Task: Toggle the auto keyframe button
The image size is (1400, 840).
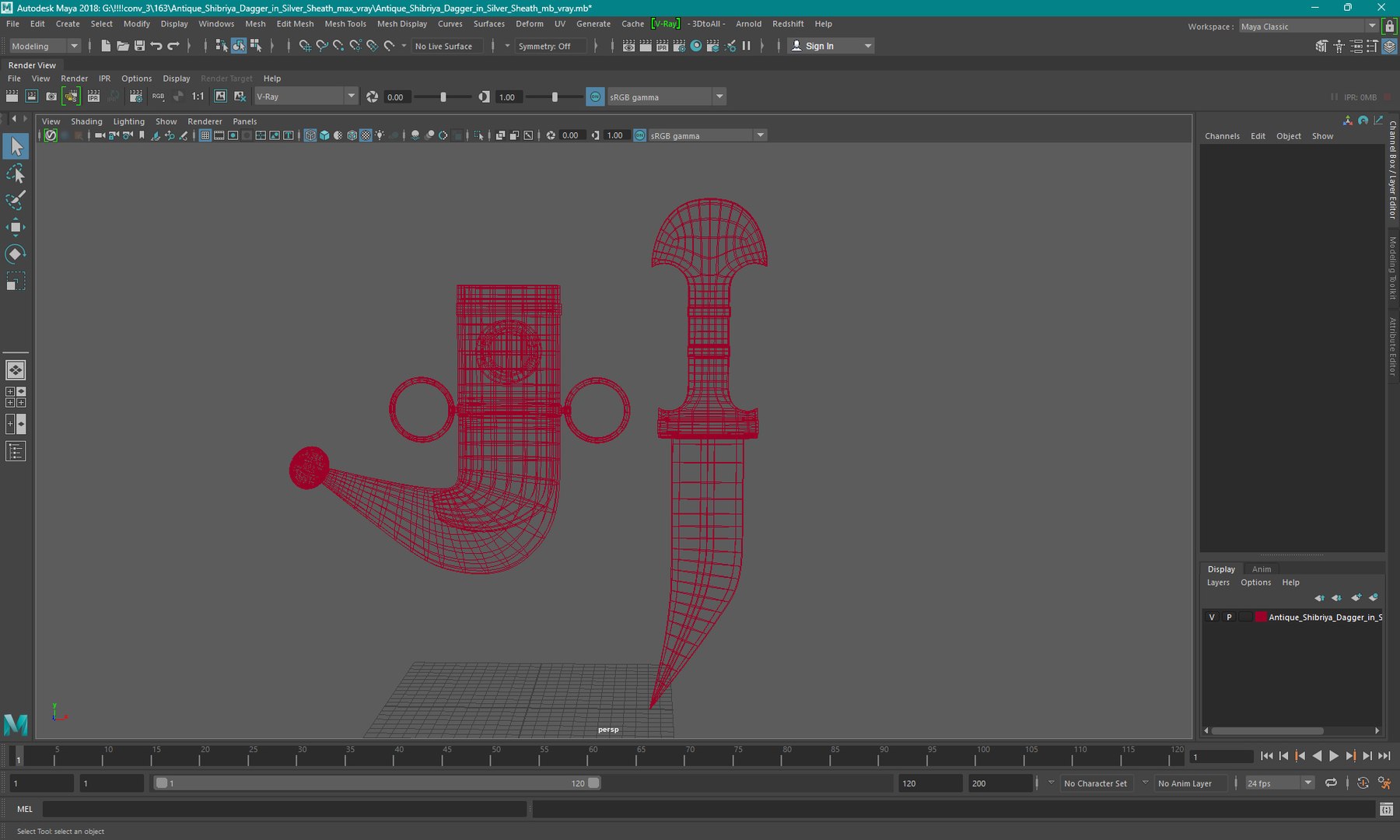Action: coord(1363,783)
